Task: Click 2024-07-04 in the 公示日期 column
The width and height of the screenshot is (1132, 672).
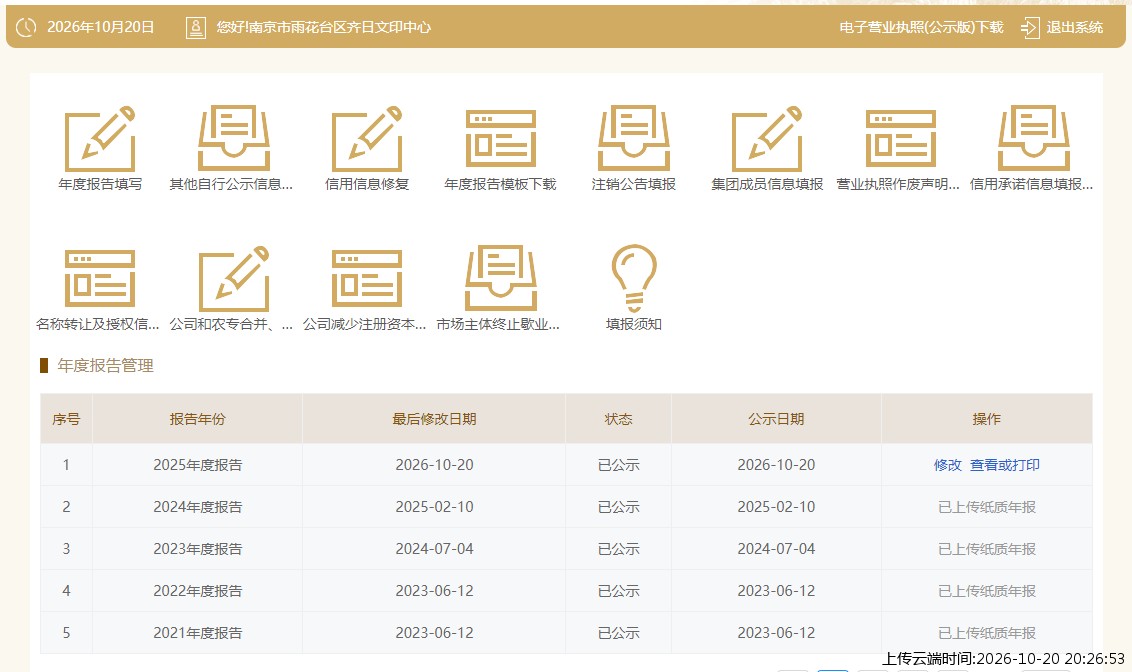Action: [x=776, y=549]
